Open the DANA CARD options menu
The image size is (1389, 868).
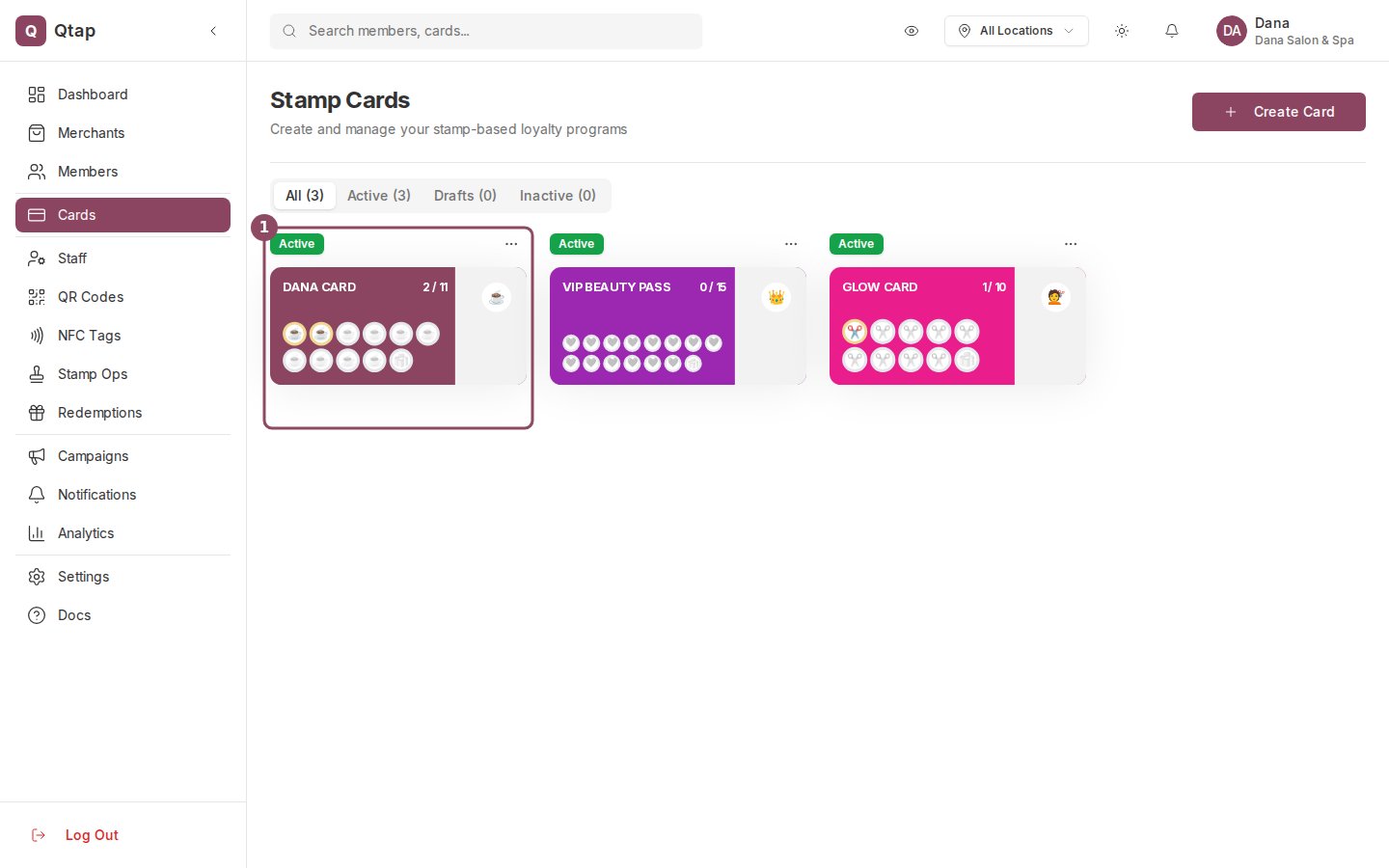[x=511, y=244]
